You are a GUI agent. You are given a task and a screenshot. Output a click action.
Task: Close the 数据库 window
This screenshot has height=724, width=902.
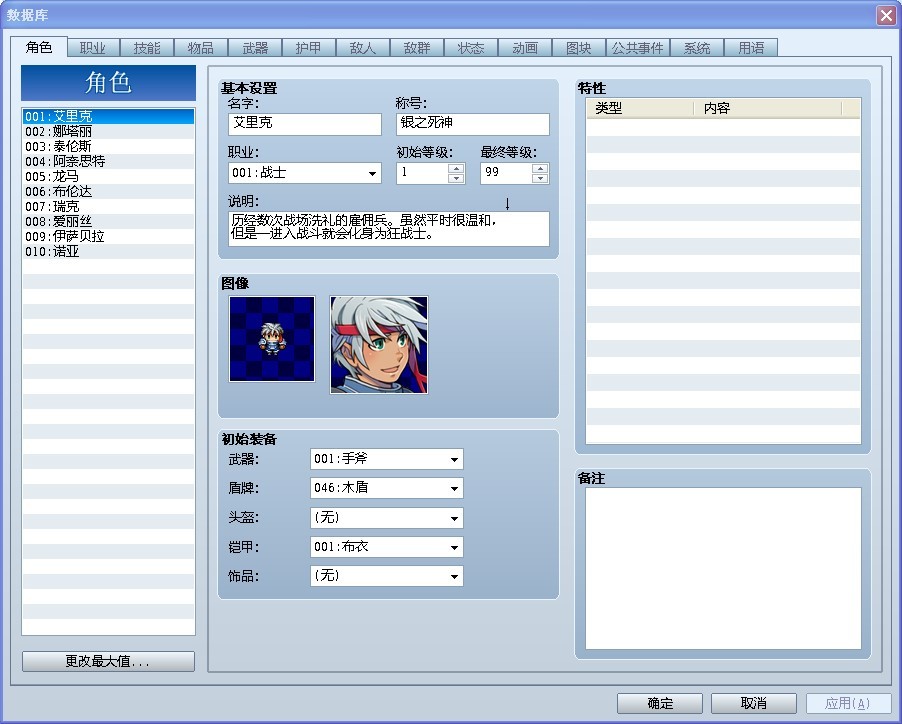886,15
